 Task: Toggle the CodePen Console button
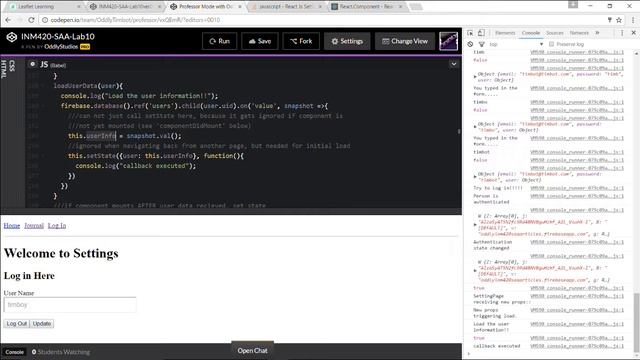pos(14,352)
